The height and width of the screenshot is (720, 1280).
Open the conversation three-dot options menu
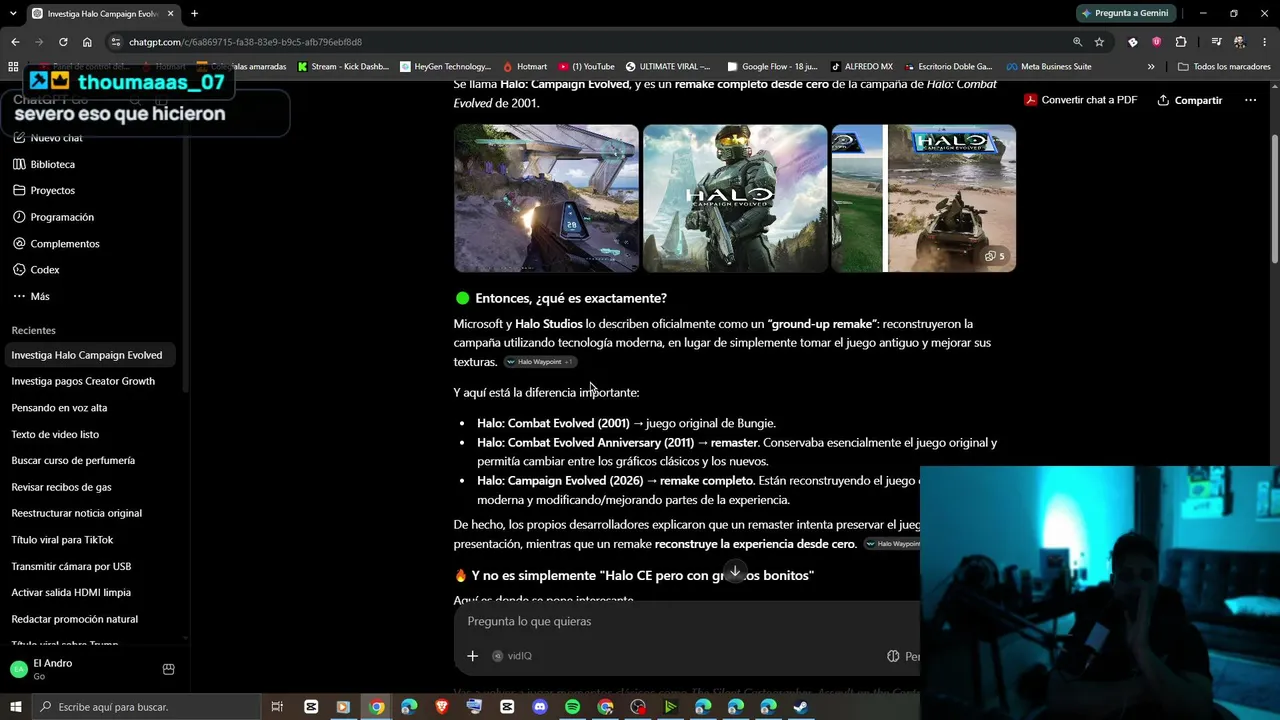tap(1250, 100)
